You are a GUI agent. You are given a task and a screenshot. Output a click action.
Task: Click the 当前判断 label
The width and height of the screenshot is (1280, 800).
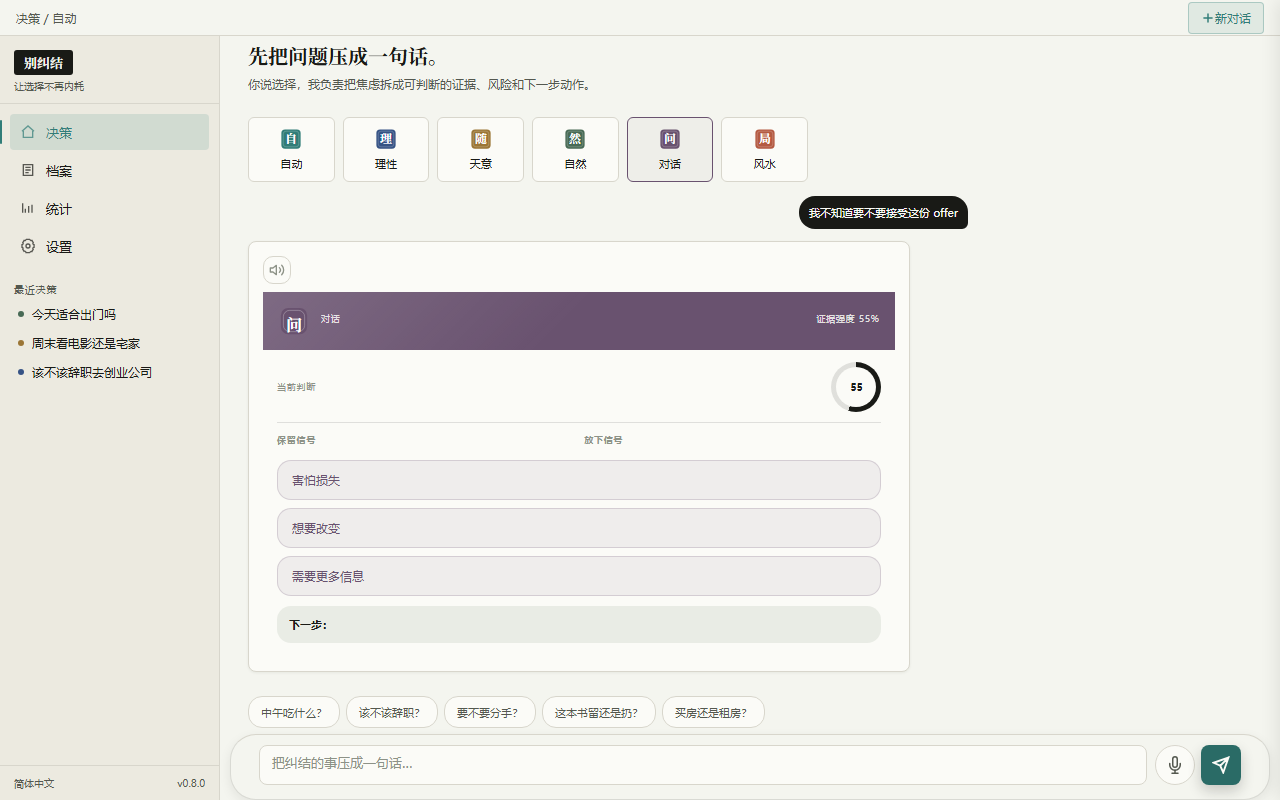pos(296,387)
